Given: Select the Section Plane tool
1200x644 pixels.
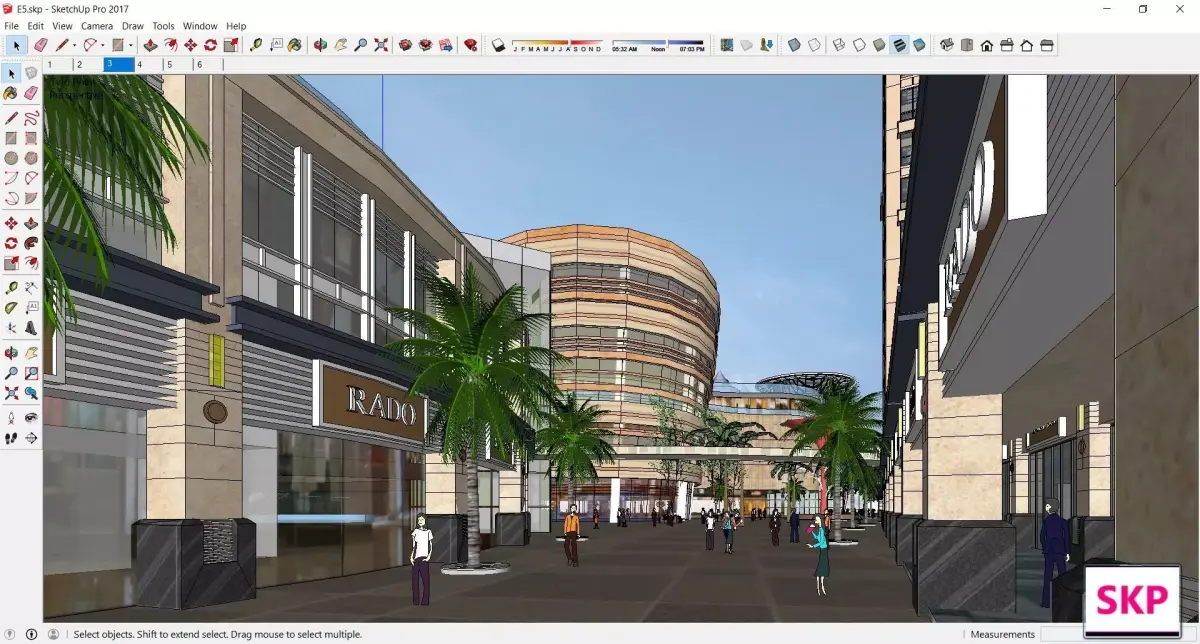Looking at the screenshot, I should 31,437.
